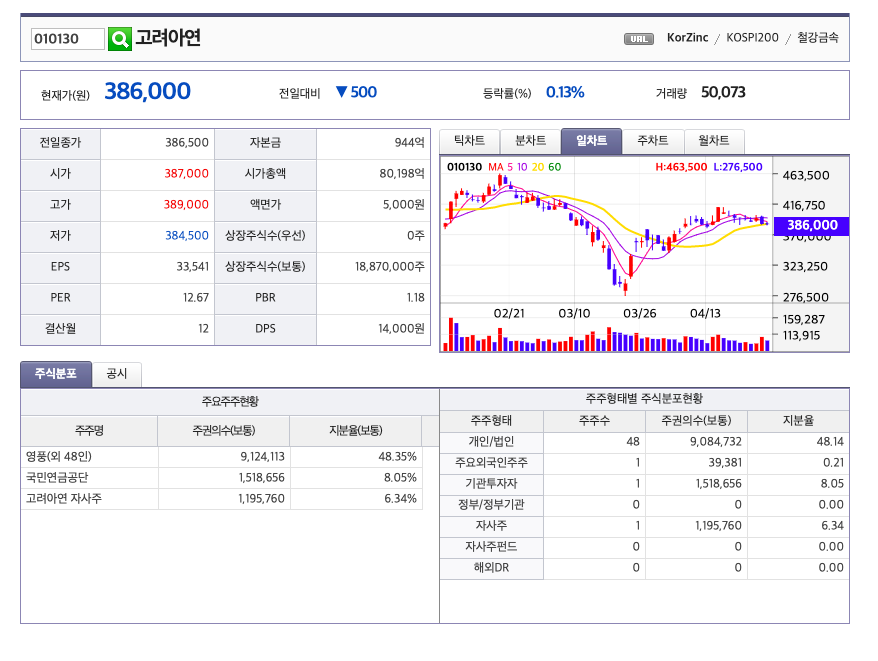Click the 03/26 date label on chart
Screen dimensions: 878x661
(639, 314)
